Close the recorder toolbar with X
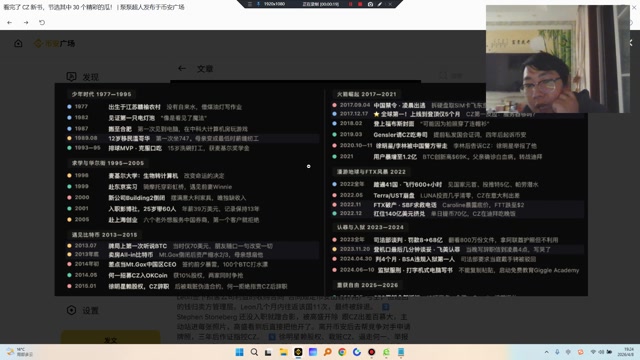The width and height of the screenshot is (640, 360). click(390, 4)
